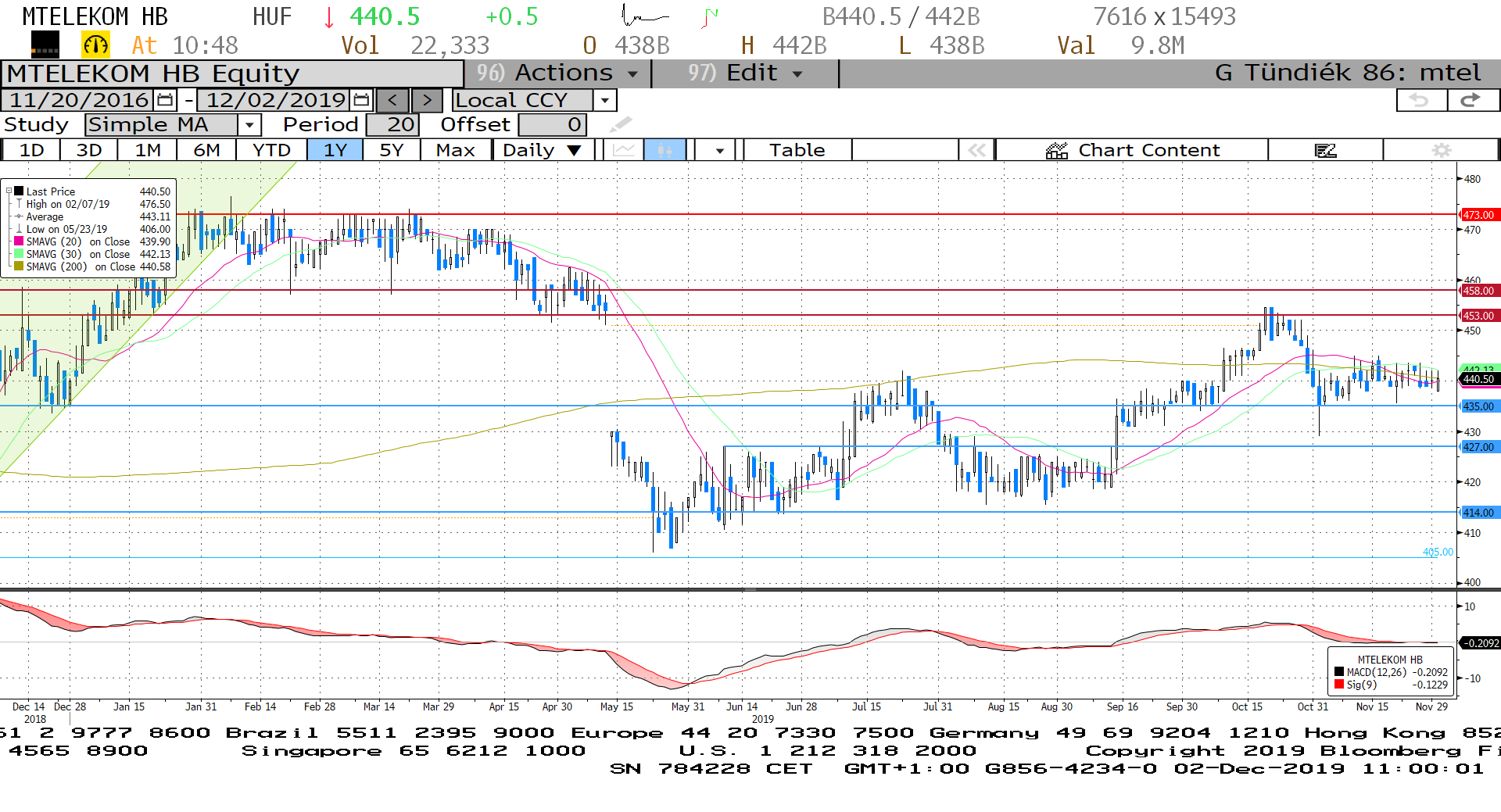This screenshot has width=1501, height=812.
Task: Switch to line chart type icon
Action: pyautogui.click(x=624, y=150)
